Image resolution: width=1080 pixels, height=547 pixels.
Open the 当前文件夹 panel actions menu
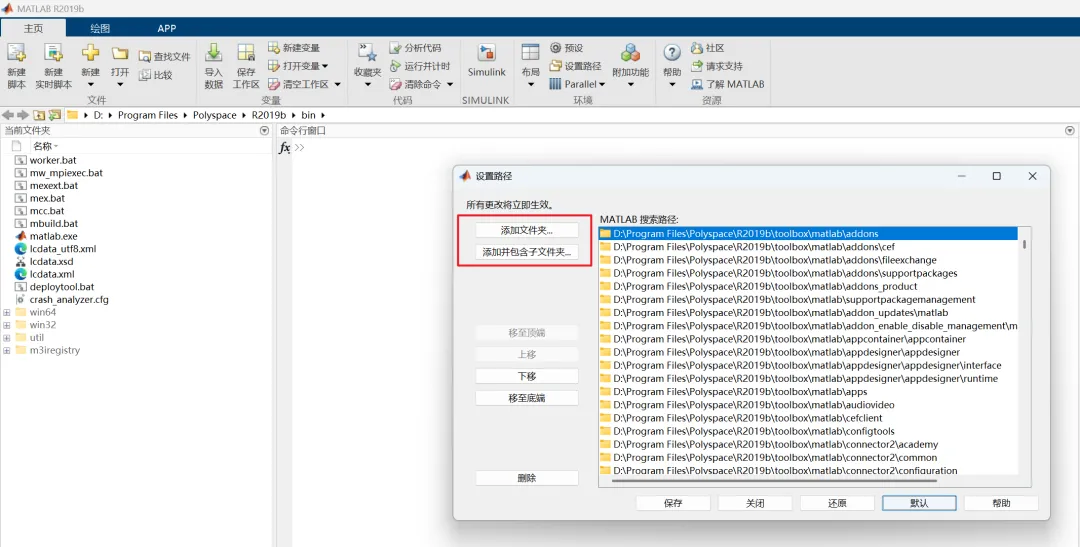pyautogui.click(x=264, y=130)
